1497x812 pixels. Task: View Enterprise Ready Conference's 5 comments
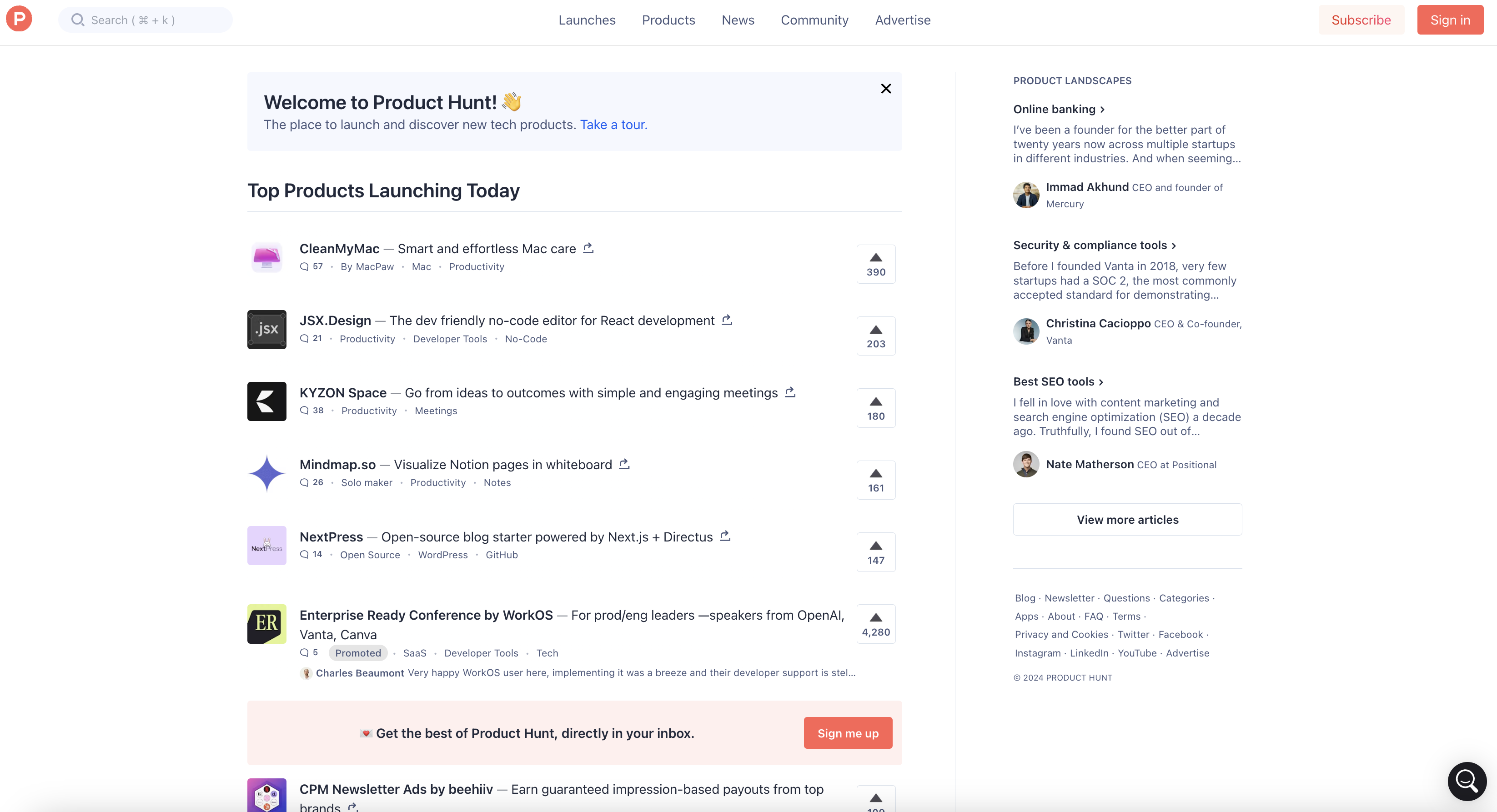[x=309, y=653]
